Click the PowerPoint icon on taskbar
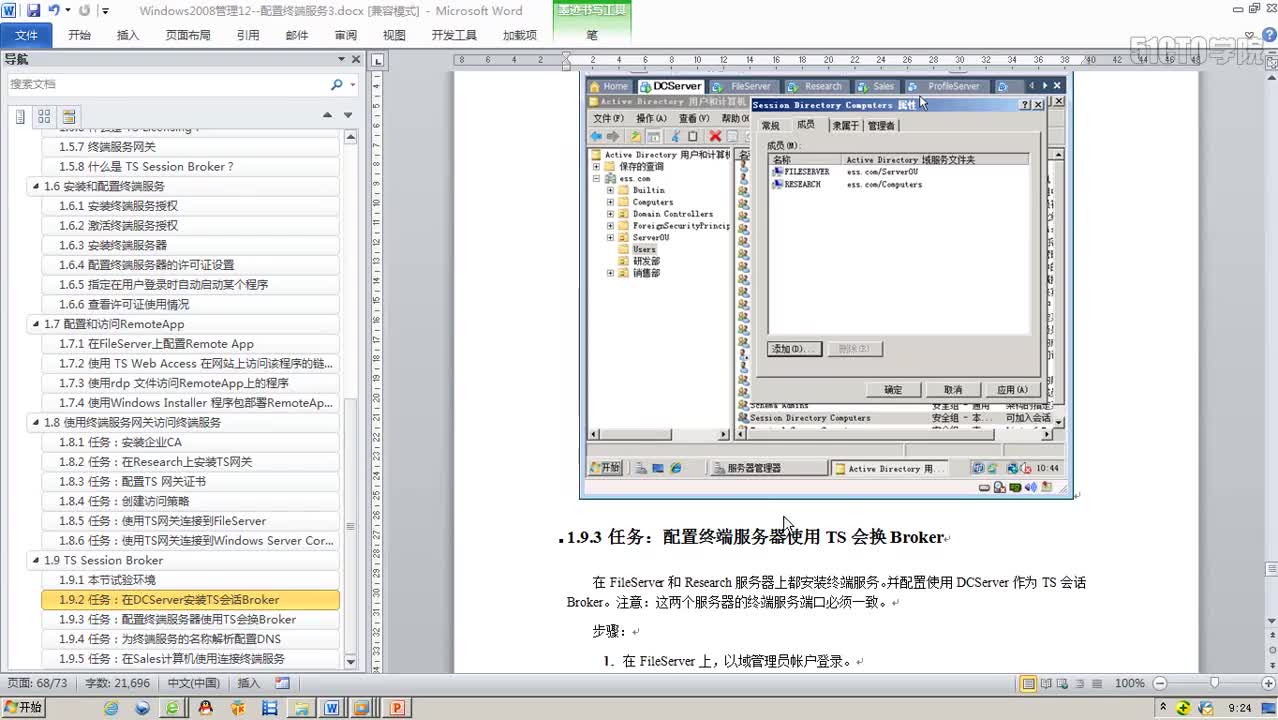Screen dimensions: 1278x720 397,708
